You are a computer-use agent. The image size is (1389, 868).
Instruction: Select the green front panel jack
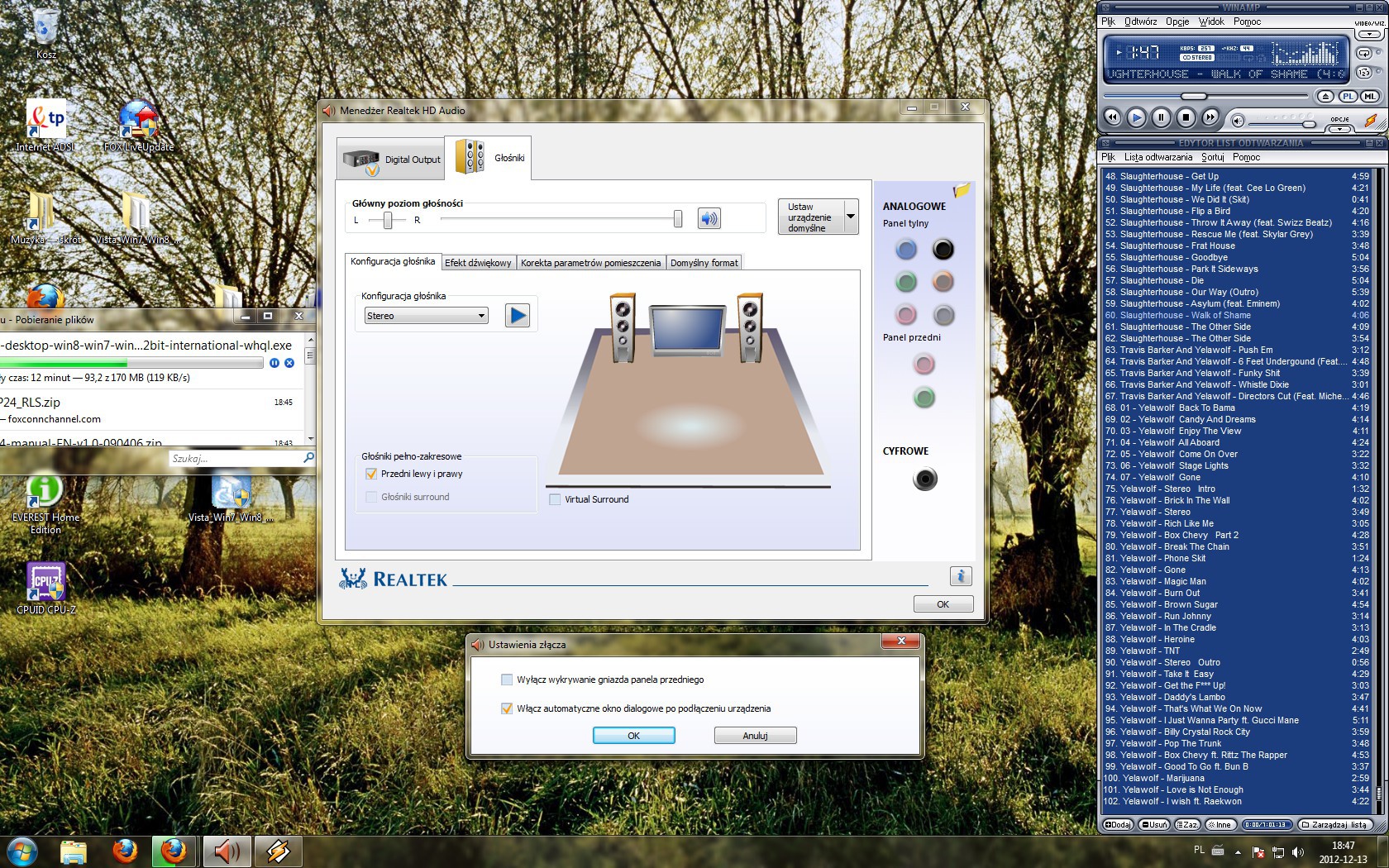[x=924, y=398]
